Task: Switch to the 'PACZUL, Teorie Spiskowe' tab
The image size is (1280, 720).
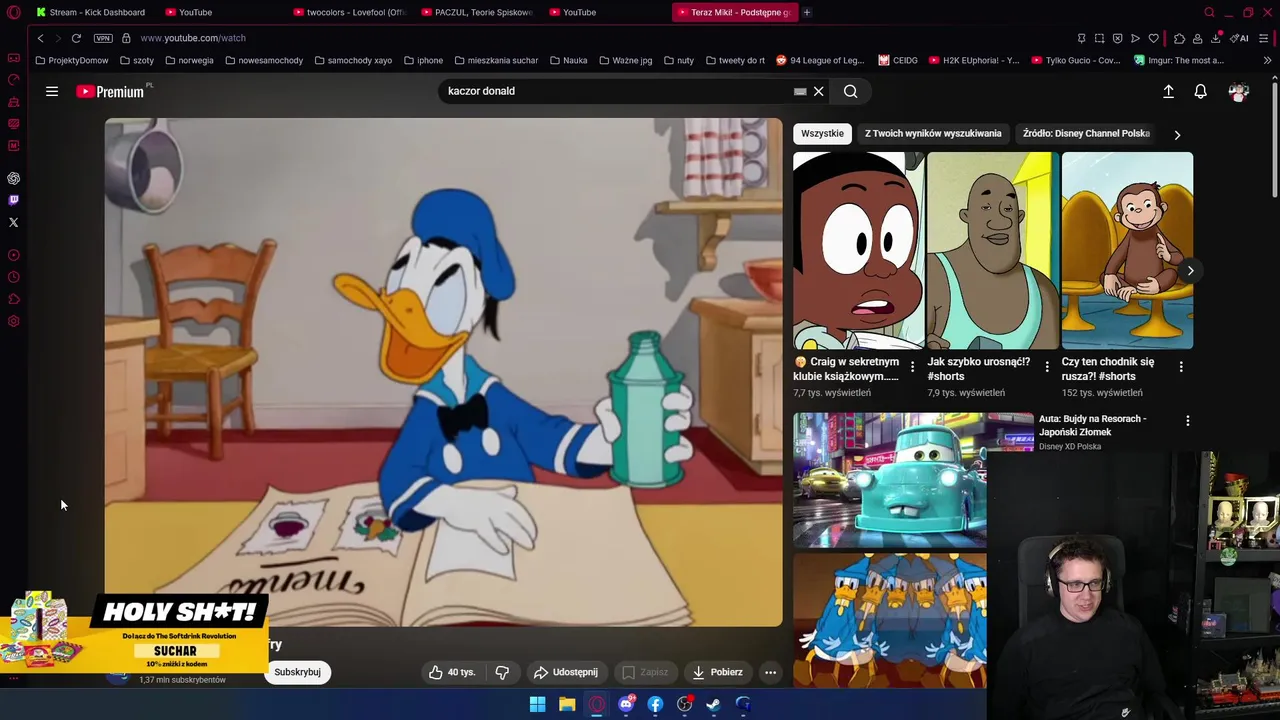Action: pos(477,12)
